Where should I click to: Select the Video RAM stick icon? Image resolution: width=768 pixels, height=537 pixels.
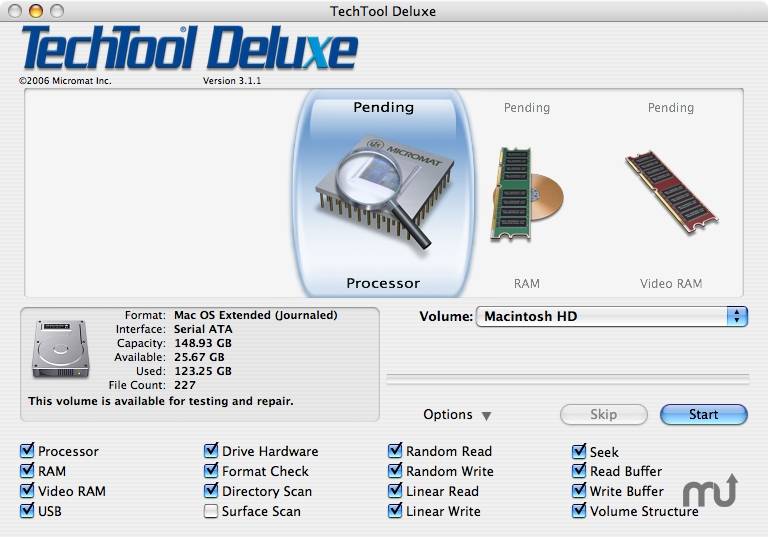pos(672,191)
